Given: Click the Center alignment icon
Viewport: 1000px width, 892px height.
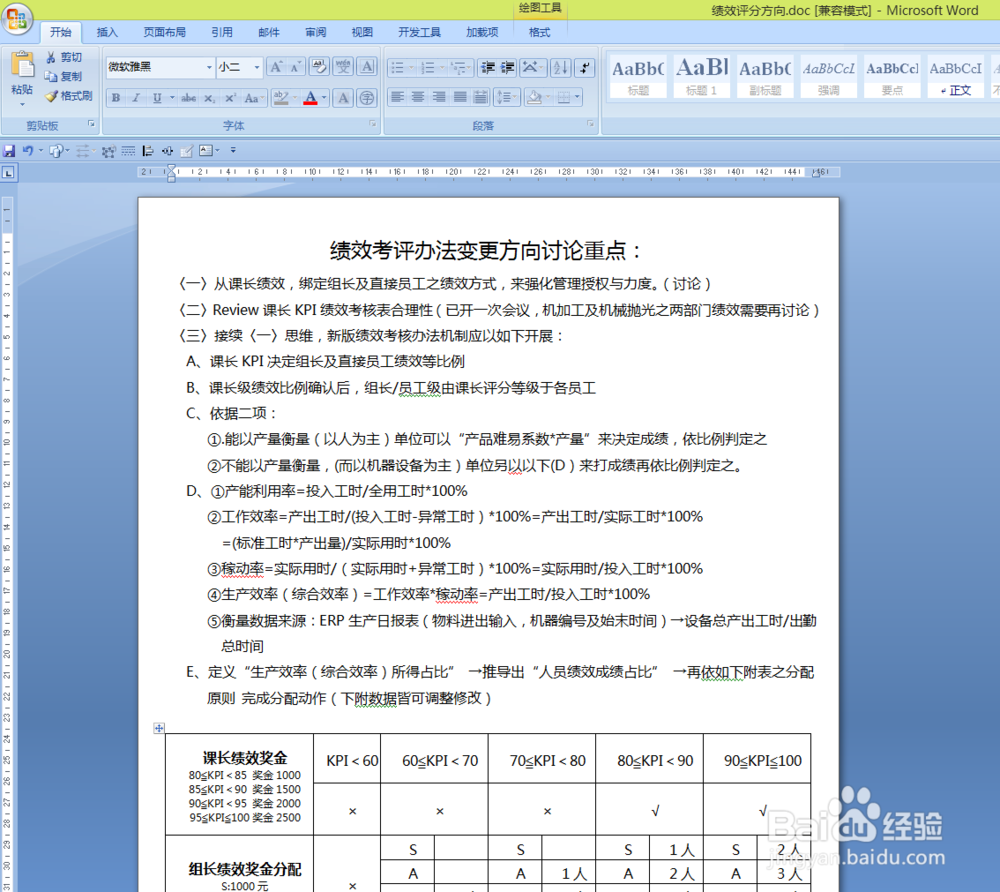Looking at the screenshot, I should pyautogui.click(x=418, y=98).
